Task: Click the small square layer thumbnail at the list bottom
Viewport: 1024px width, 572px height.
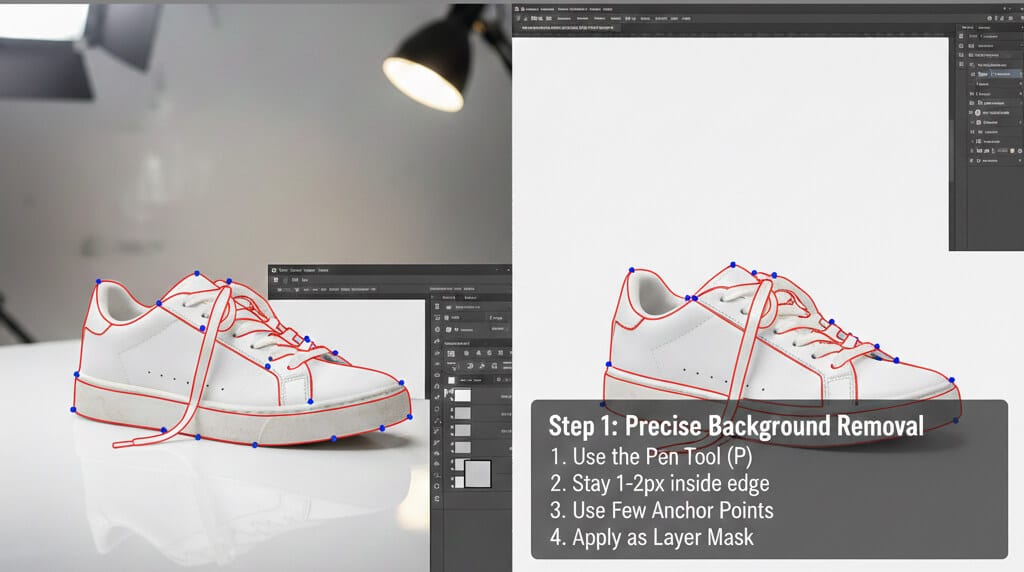Action: [x=459, y=482]
